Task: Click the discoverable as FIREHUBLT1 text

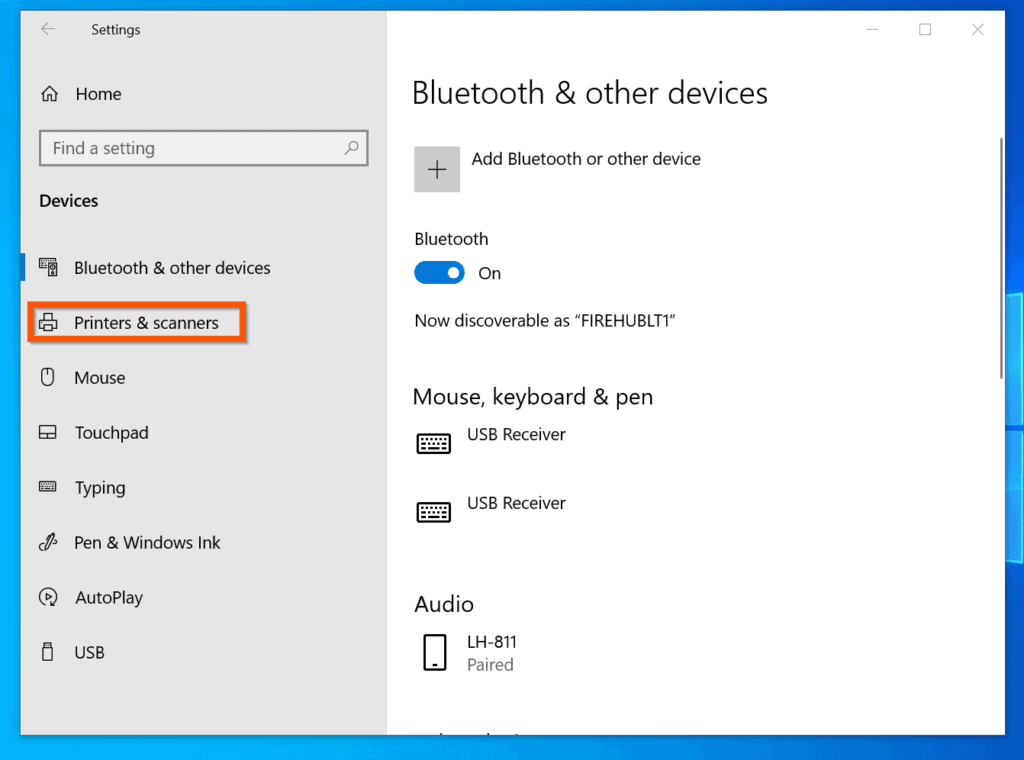Action: [545, 321]
